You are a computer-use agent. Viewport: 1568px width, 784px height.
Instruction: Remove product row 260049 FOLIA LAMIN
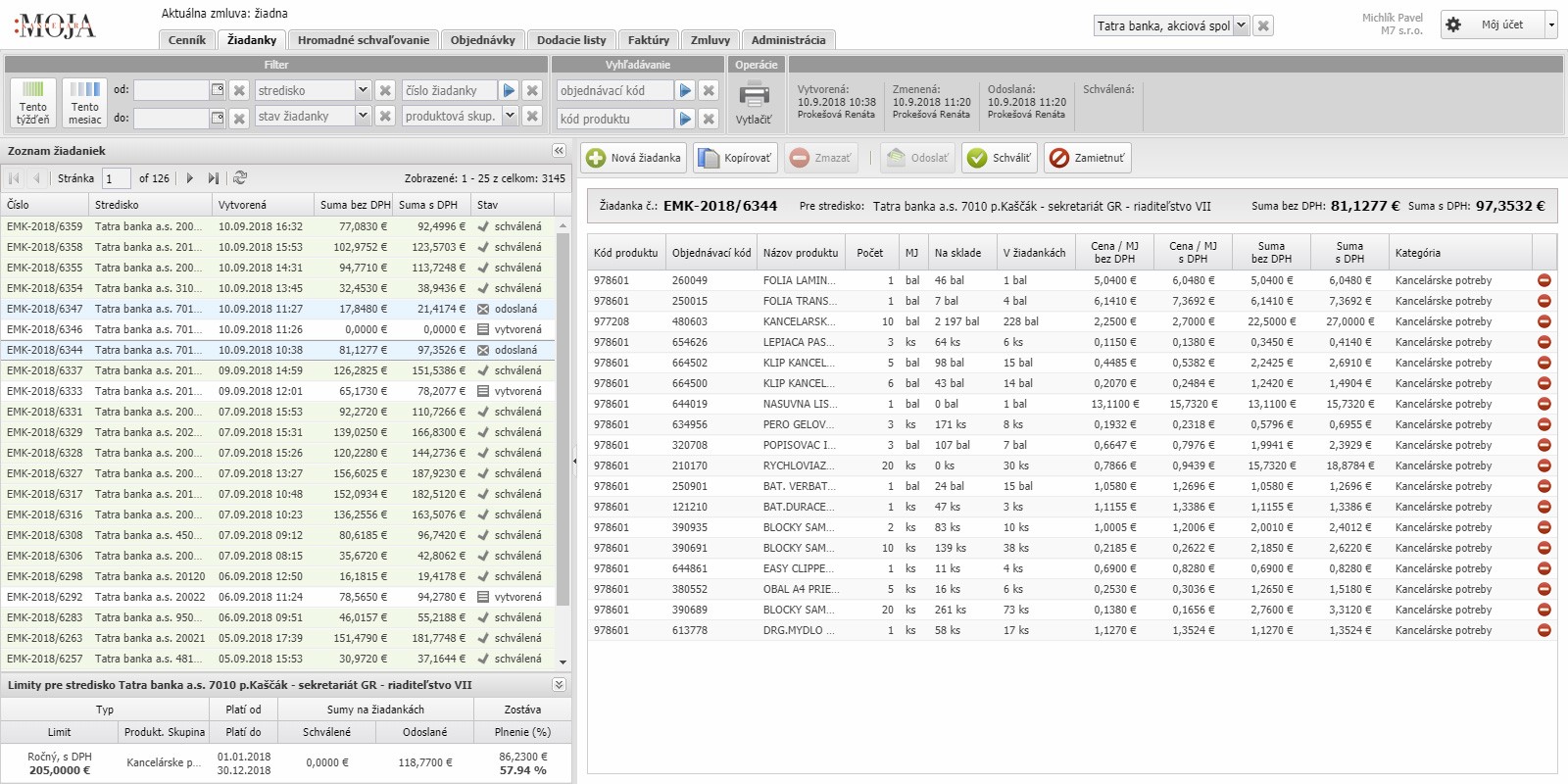[x=1544, y=280]
